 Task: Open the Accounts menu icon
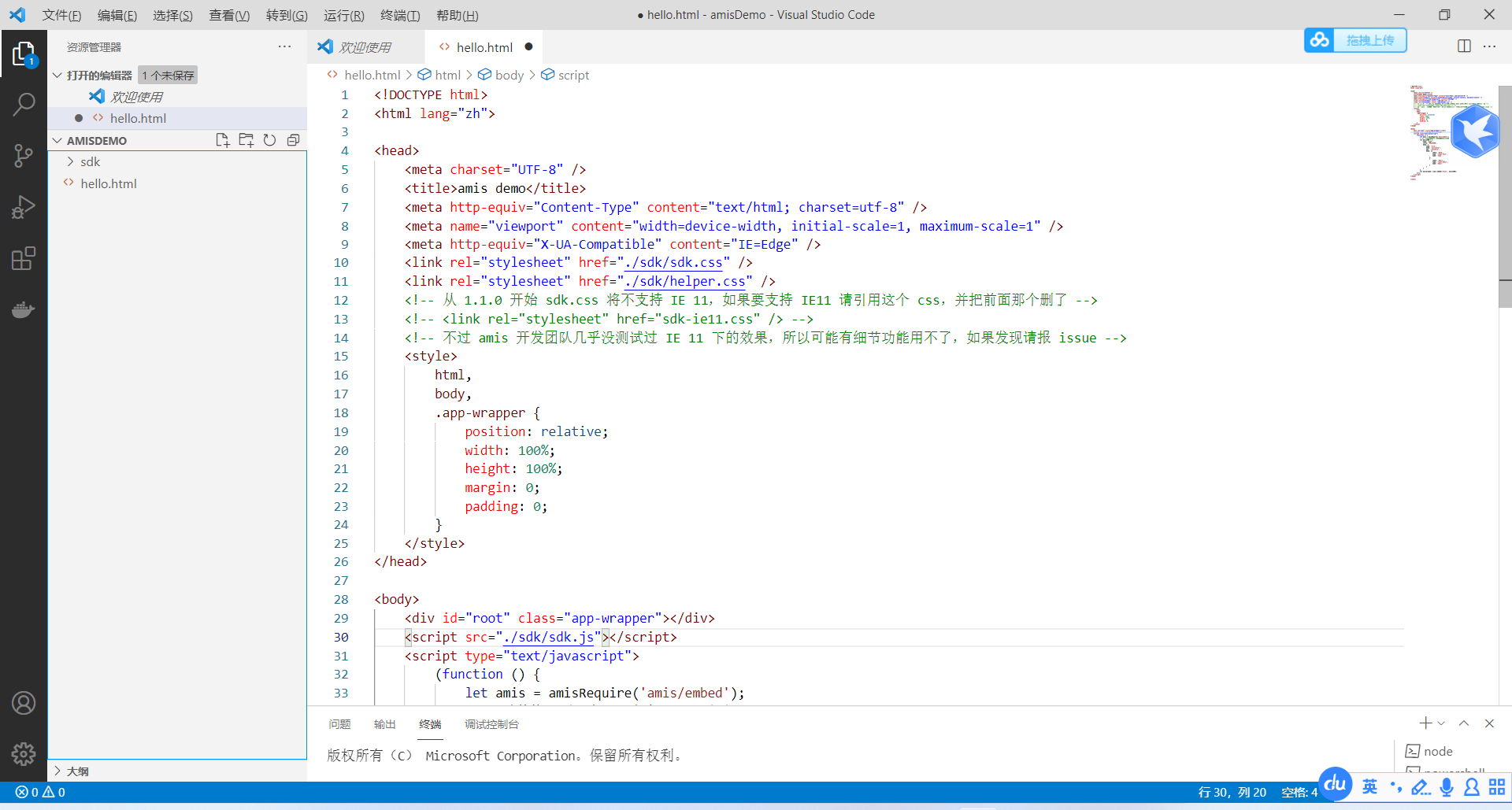24,703
